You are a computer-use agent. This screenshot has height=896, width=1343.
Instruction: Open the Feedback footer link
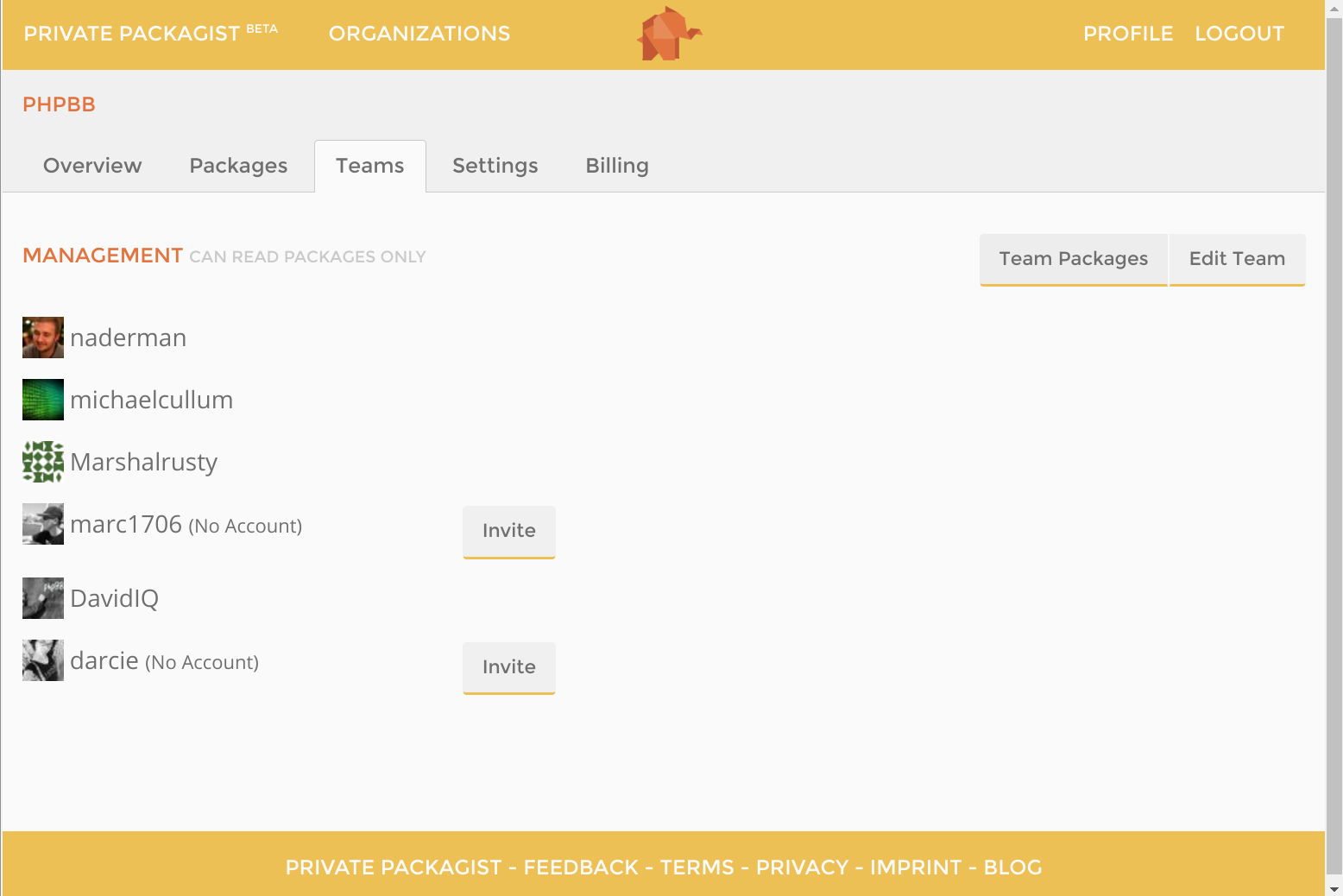(581, 868)
